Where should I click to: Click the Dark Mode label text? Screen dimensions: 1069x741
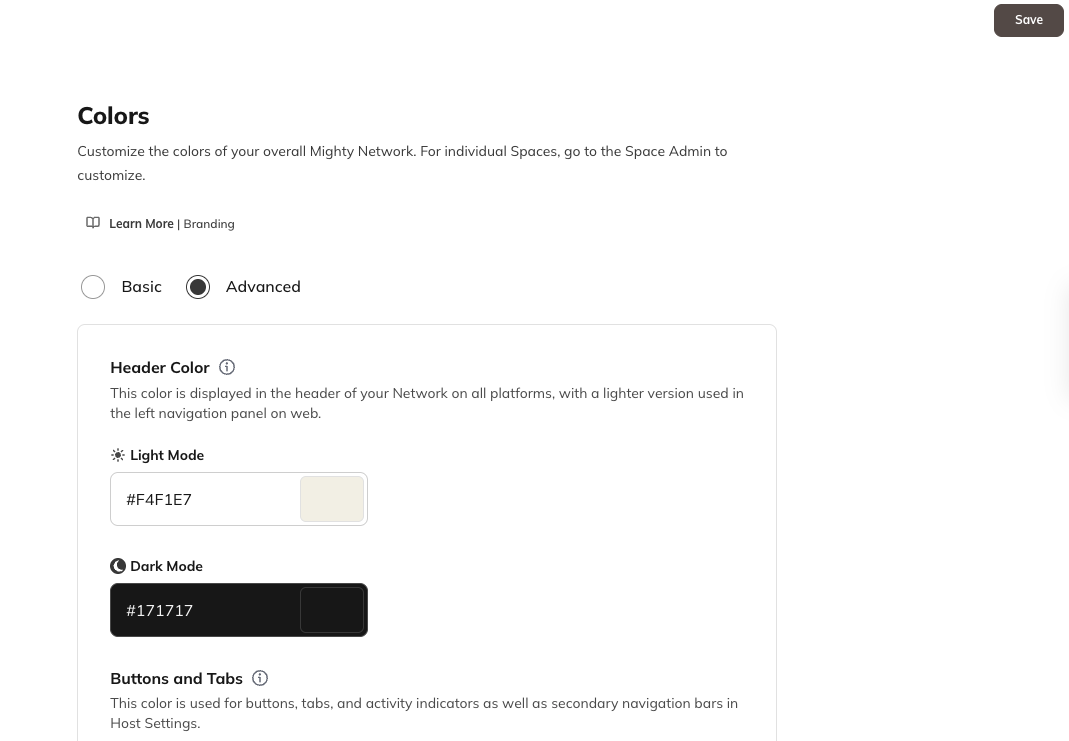pyautogui.click(x=166, y=566)
